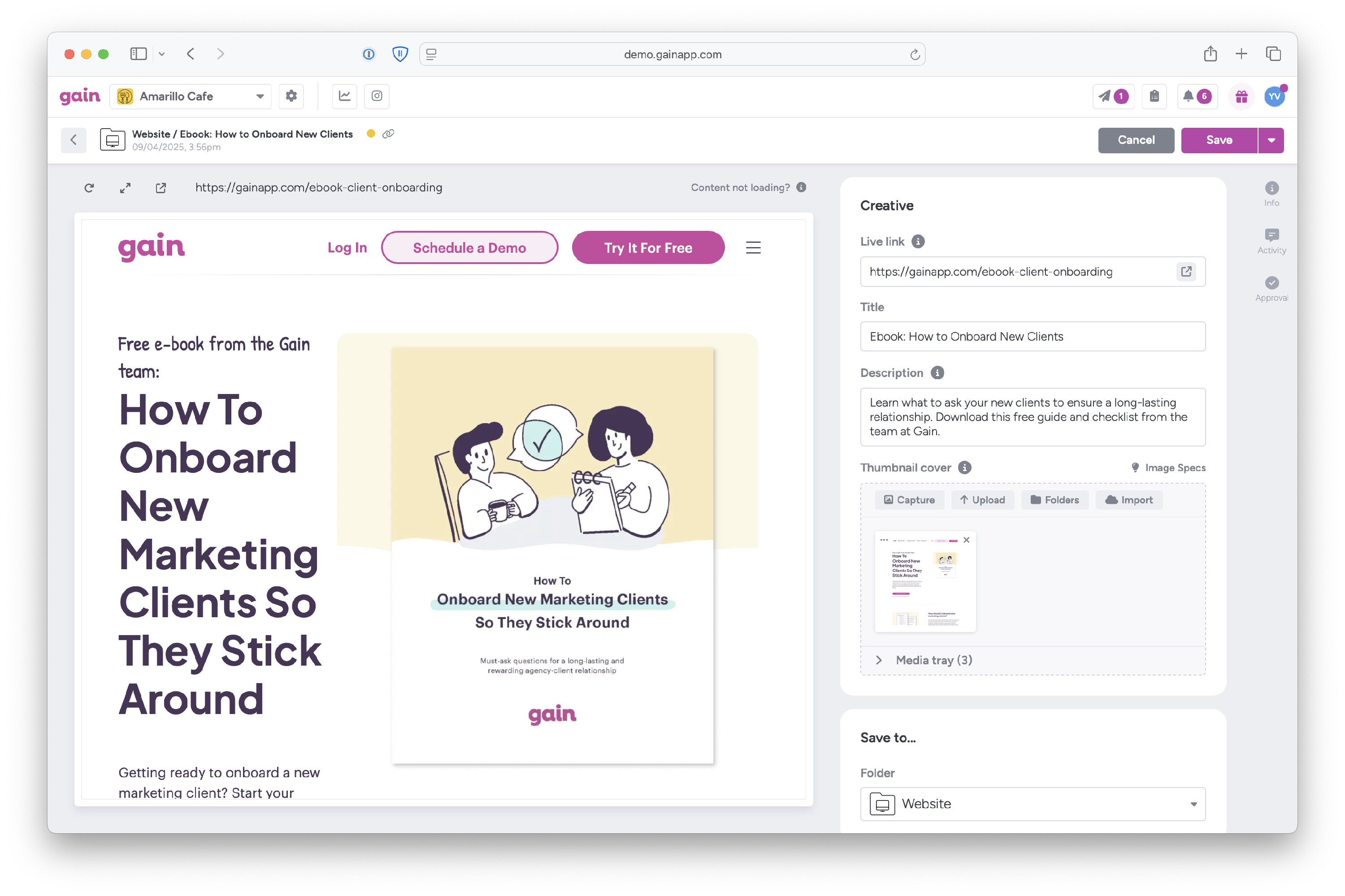1345x896 pixels.
Task: Open Amarillo Cafe workspace dropdown
Action: point(191,96)
